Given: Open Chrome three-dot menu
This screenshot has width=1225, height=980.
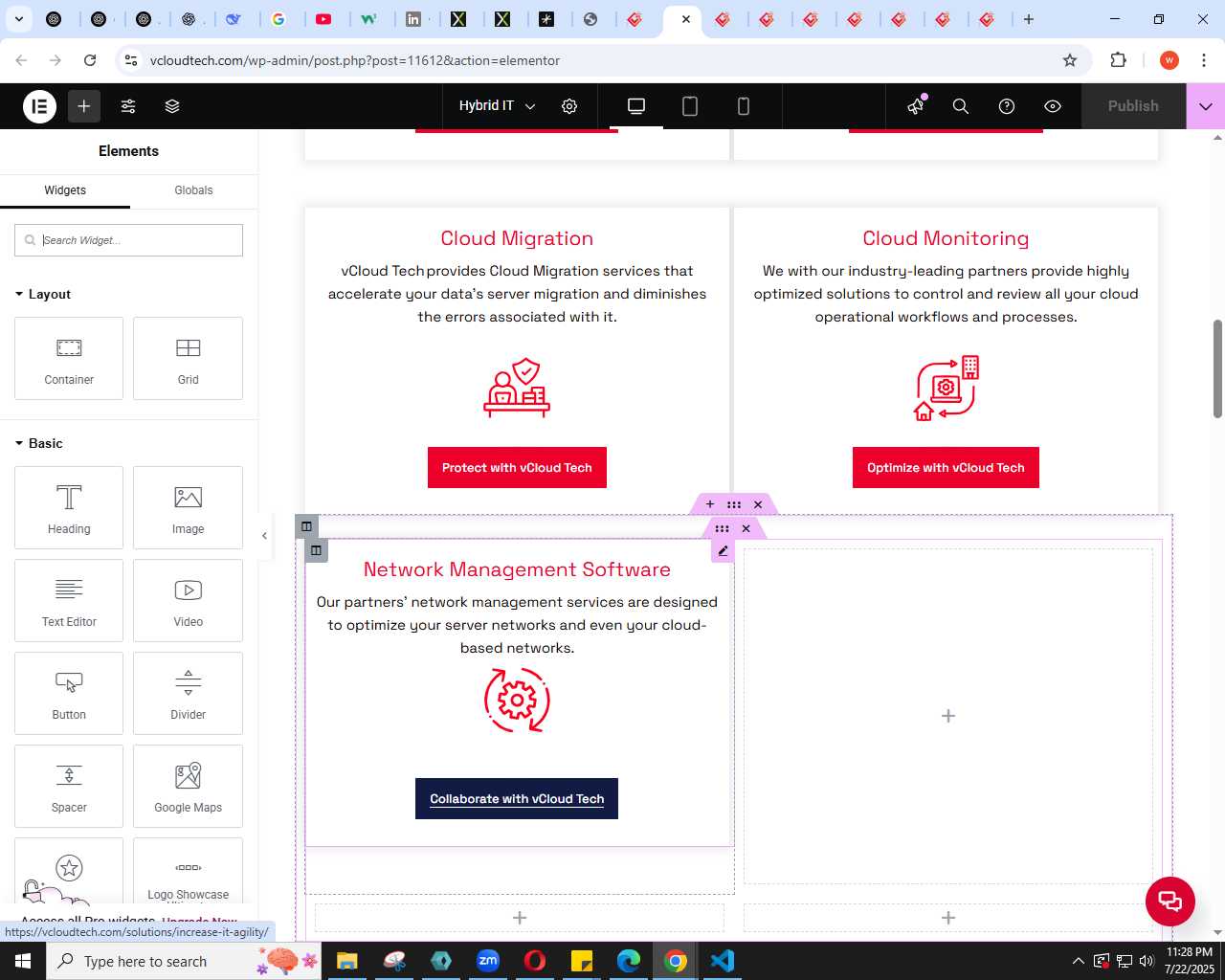Looking at the screenshot, I should point(1204,60).
